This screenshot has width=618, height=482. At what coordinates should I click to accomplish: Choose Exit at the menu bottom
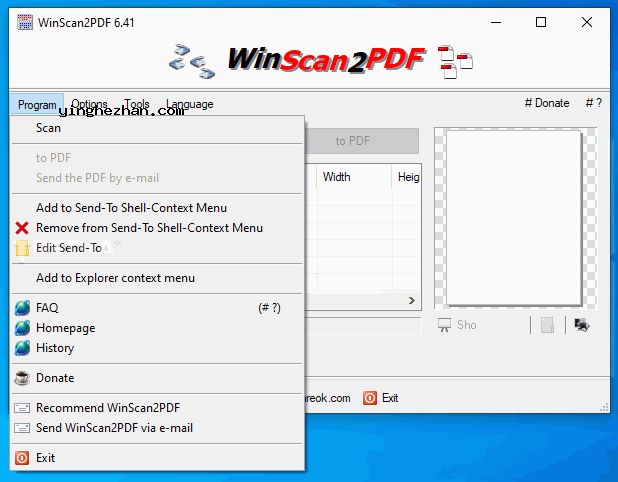pos(157,458)
